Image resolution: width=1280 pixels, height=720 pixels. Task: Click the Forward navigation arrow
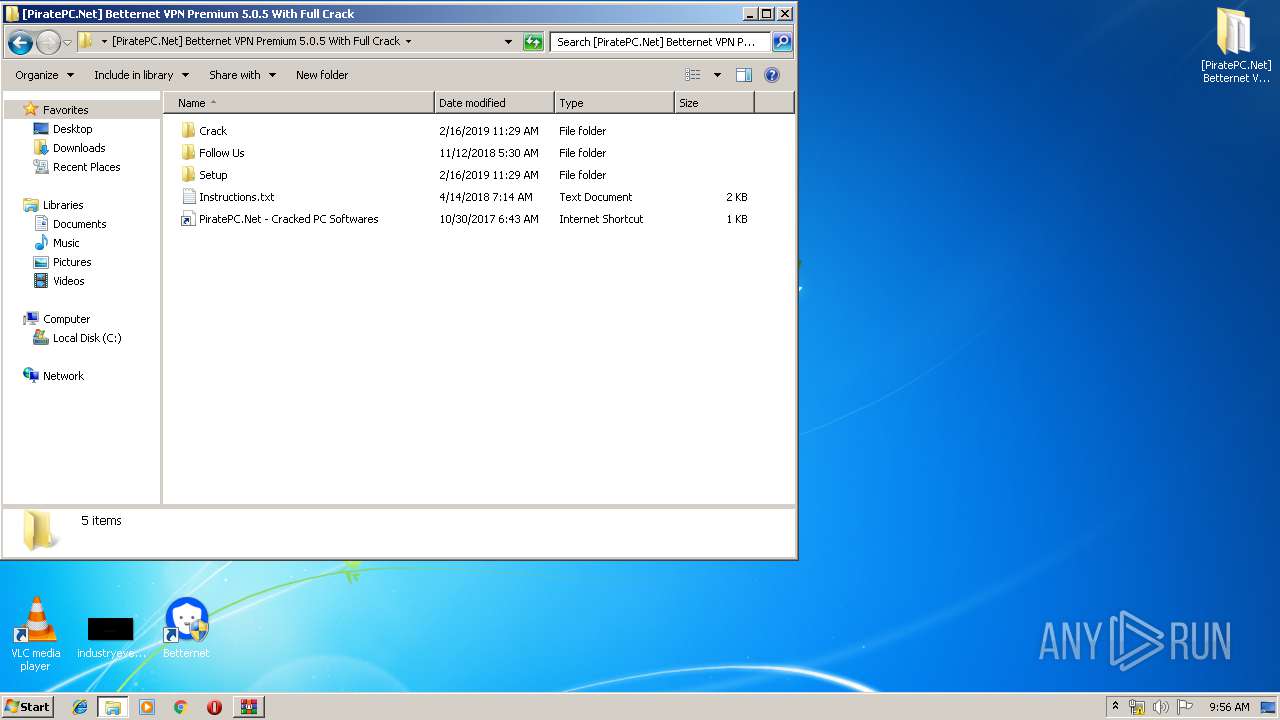pyautogui.click(x=48, y=42)
